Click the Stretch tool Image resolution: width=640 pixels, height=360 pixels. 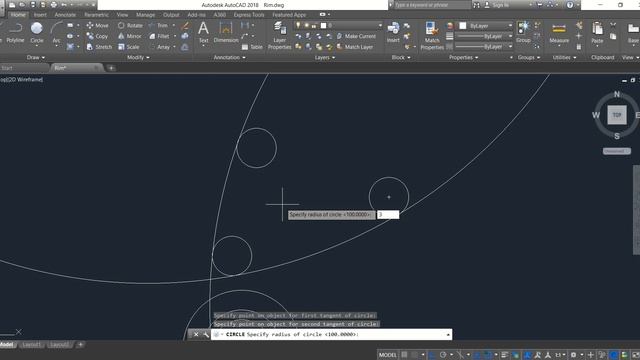(99, 47)
